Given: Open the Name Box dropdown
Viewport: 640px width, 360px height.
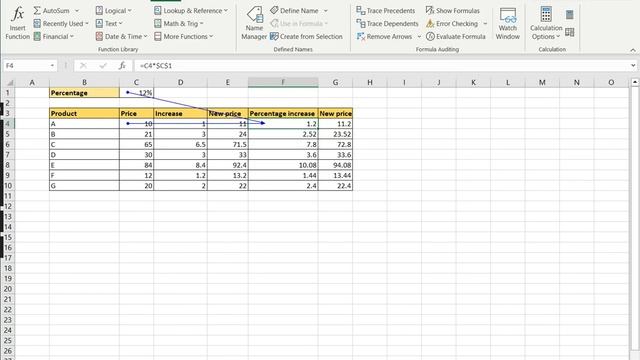Looking at the screenshot, I should click(52, 66).
